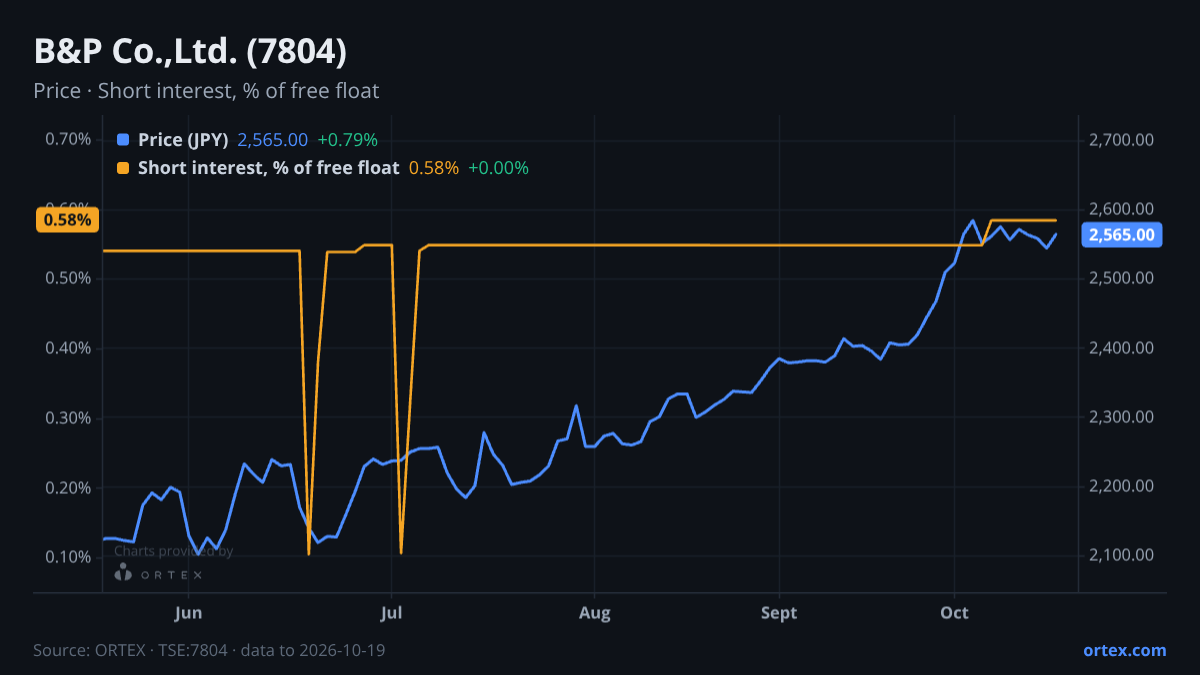Click the Jul x-axis label
Image resolution: width=1200 pixels, height=675 pixels.
[x=392, y=613]
